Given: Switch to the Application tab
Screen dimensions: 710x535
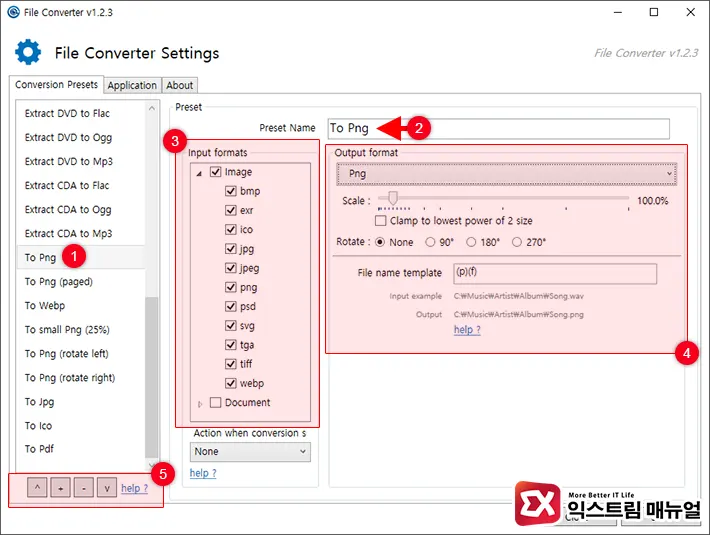Looking at the screenshot, I should [132, 86].
